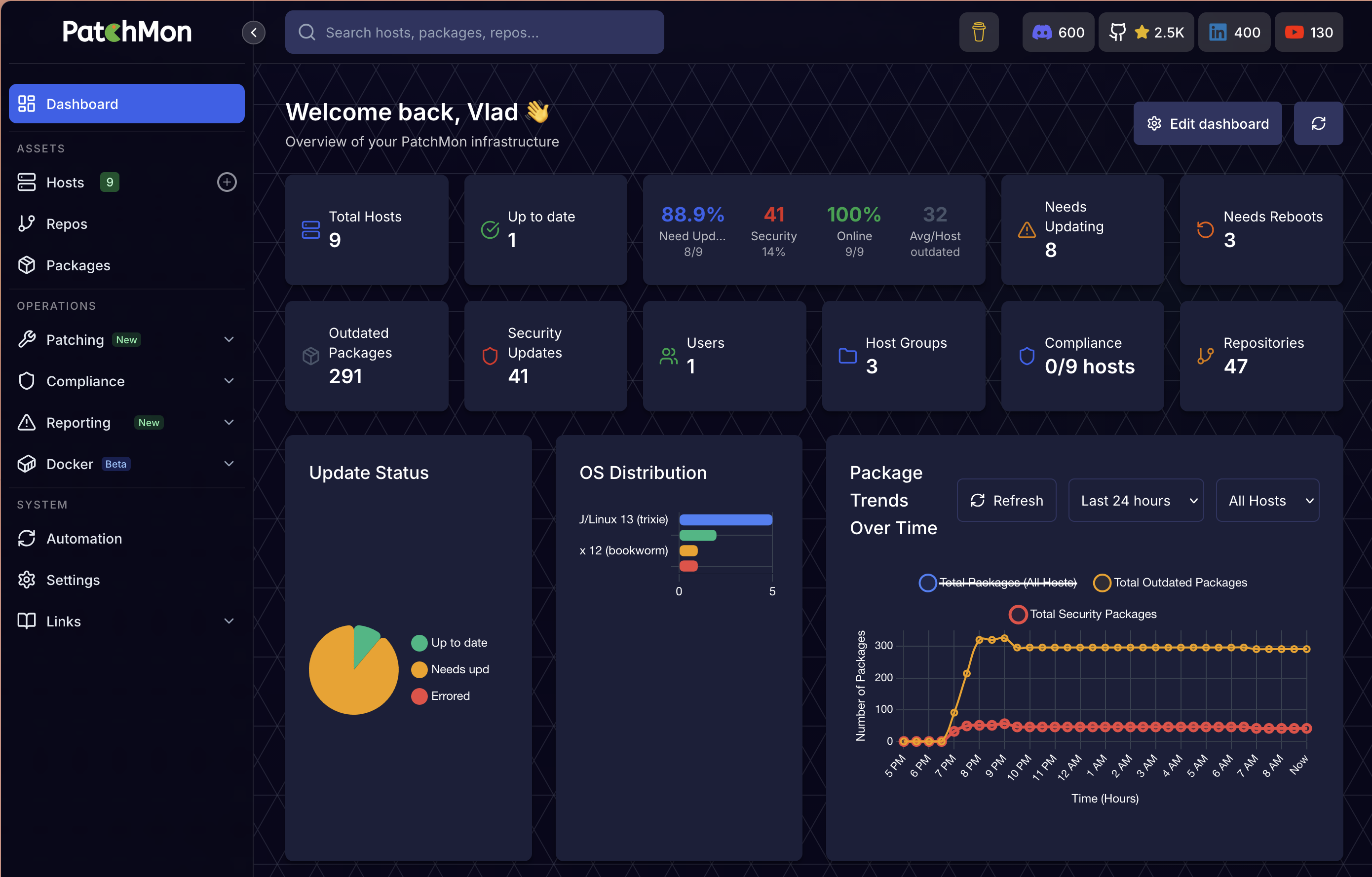Viewport: 1372px width, 877px height.
Task: Toggle Total Security Packages legend series
Action: click(x=1083, y=614)
